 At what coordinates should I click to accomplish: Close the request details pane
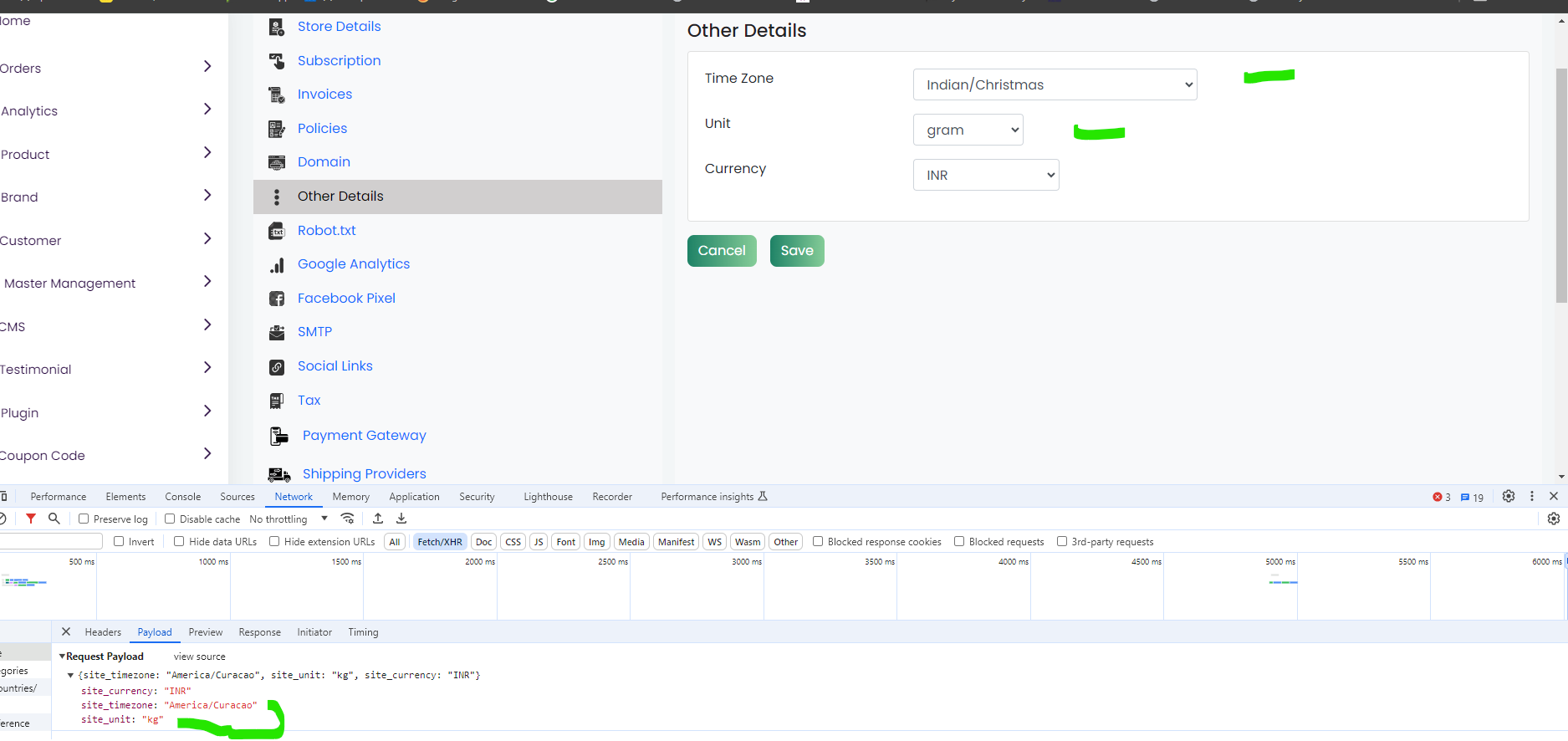coord(66,631)
